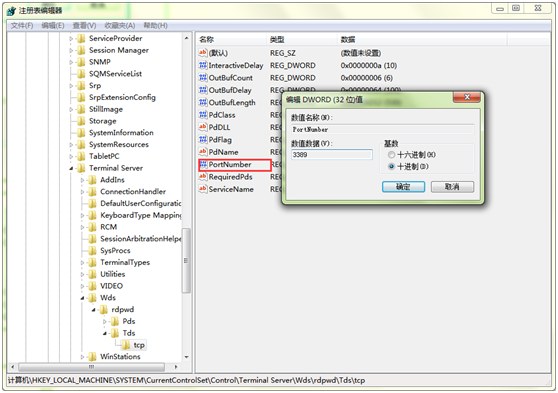558x393 pixels.
Task: Confirm the dialog with 确定 button
Action: (x=403, y=187)
